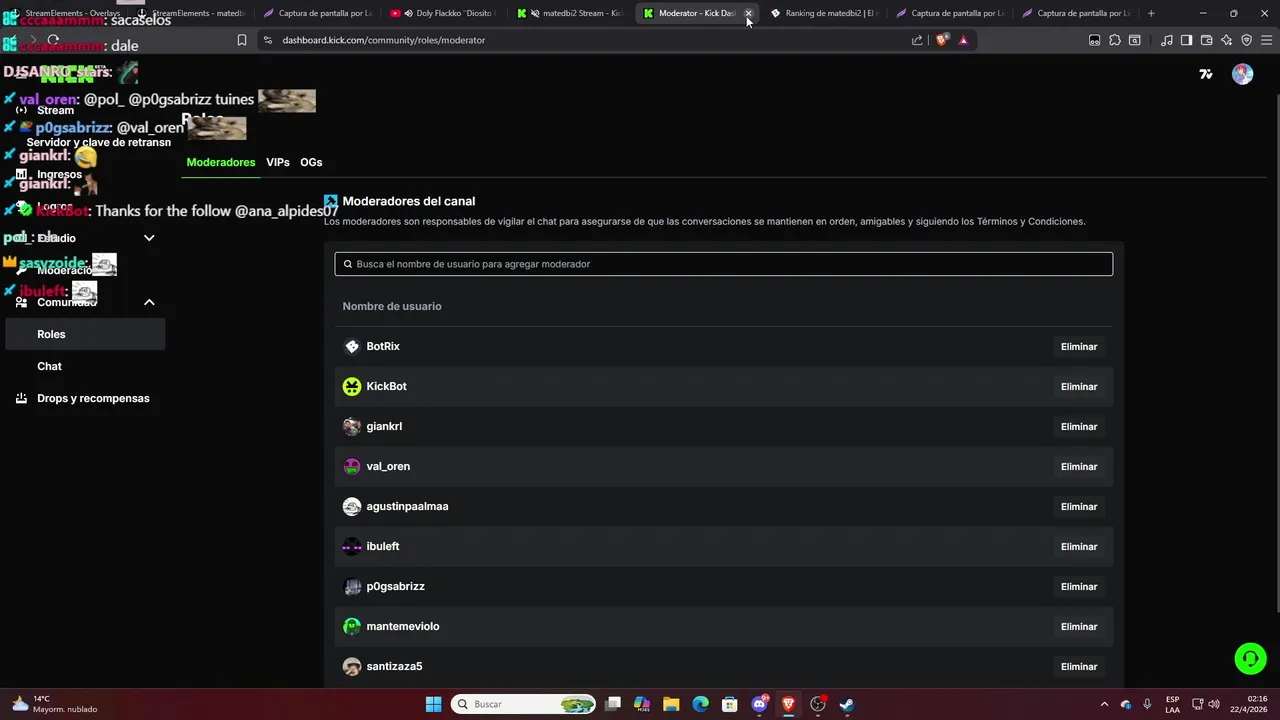Click the Nombre de usuario column header
The width and height of the screenshot is (1280, 720).
tap(392, 306)
